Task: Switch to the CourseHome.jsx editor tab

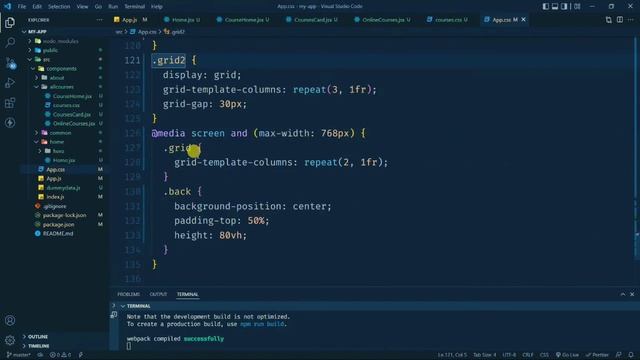Action: coord(243,20)
